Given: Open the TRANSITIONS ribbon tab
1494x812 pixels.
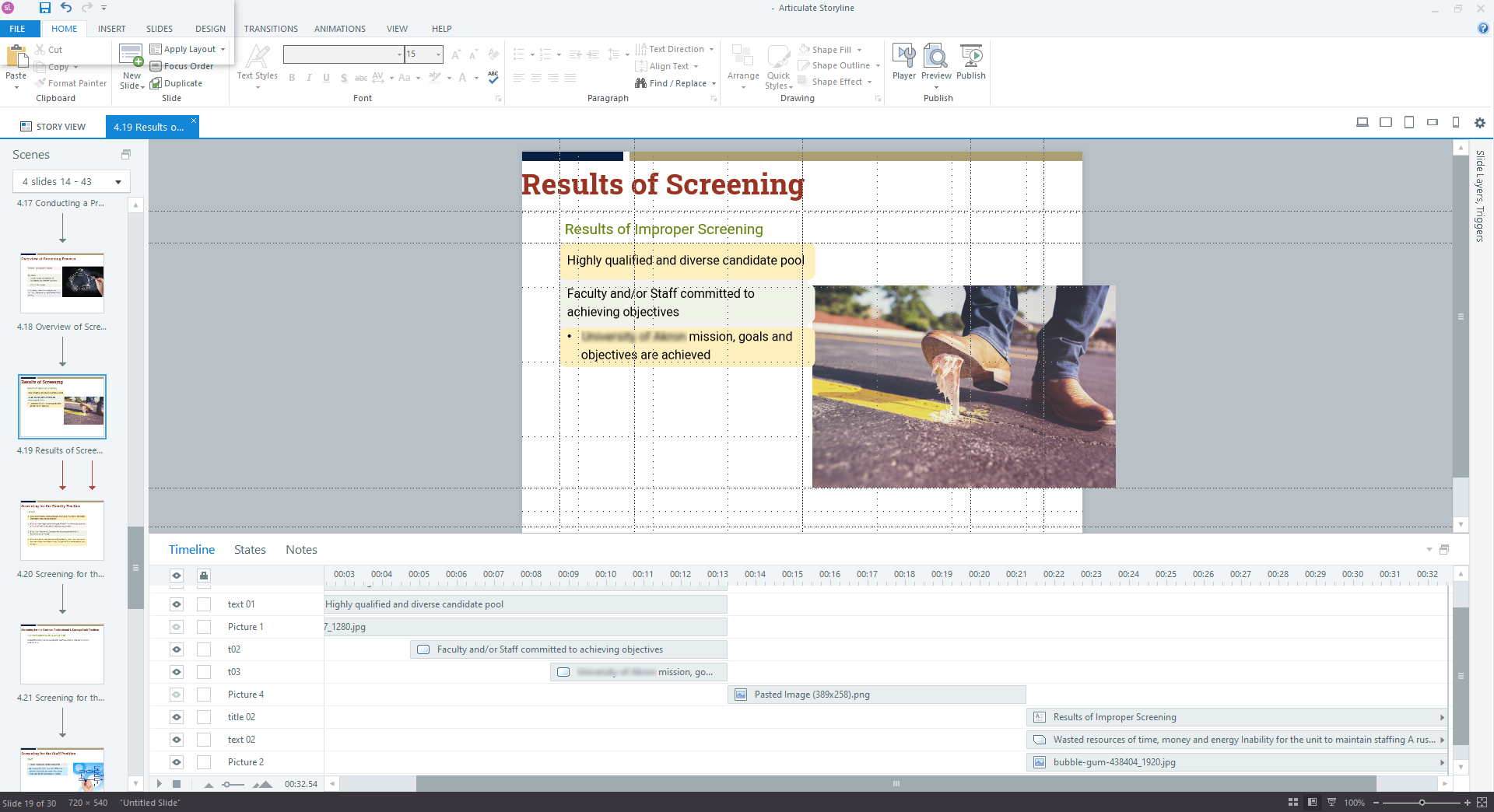Looking at the screenshot, I should 271,29.
